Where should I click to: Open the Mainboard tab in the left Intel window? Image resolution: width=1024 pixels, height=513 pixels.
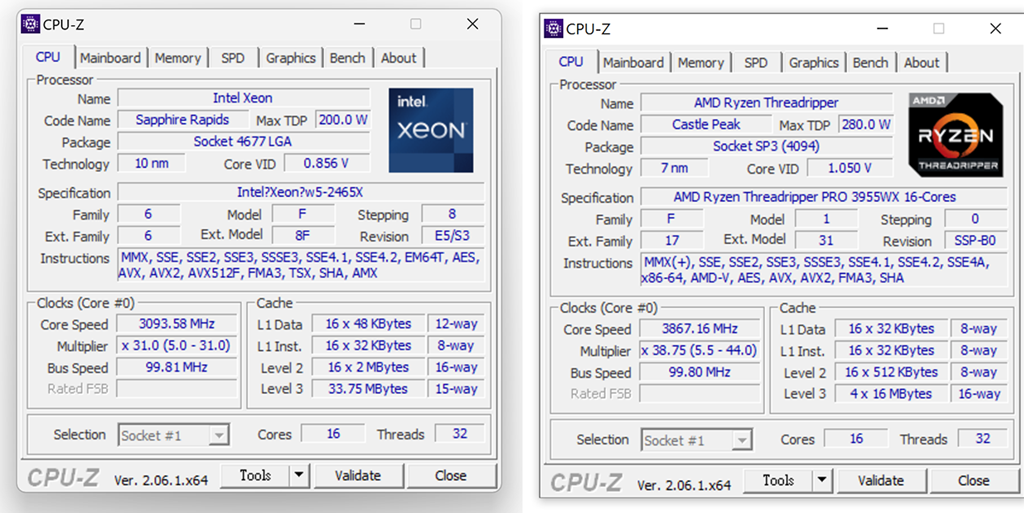pyautogui.click(x=110, y=58)
